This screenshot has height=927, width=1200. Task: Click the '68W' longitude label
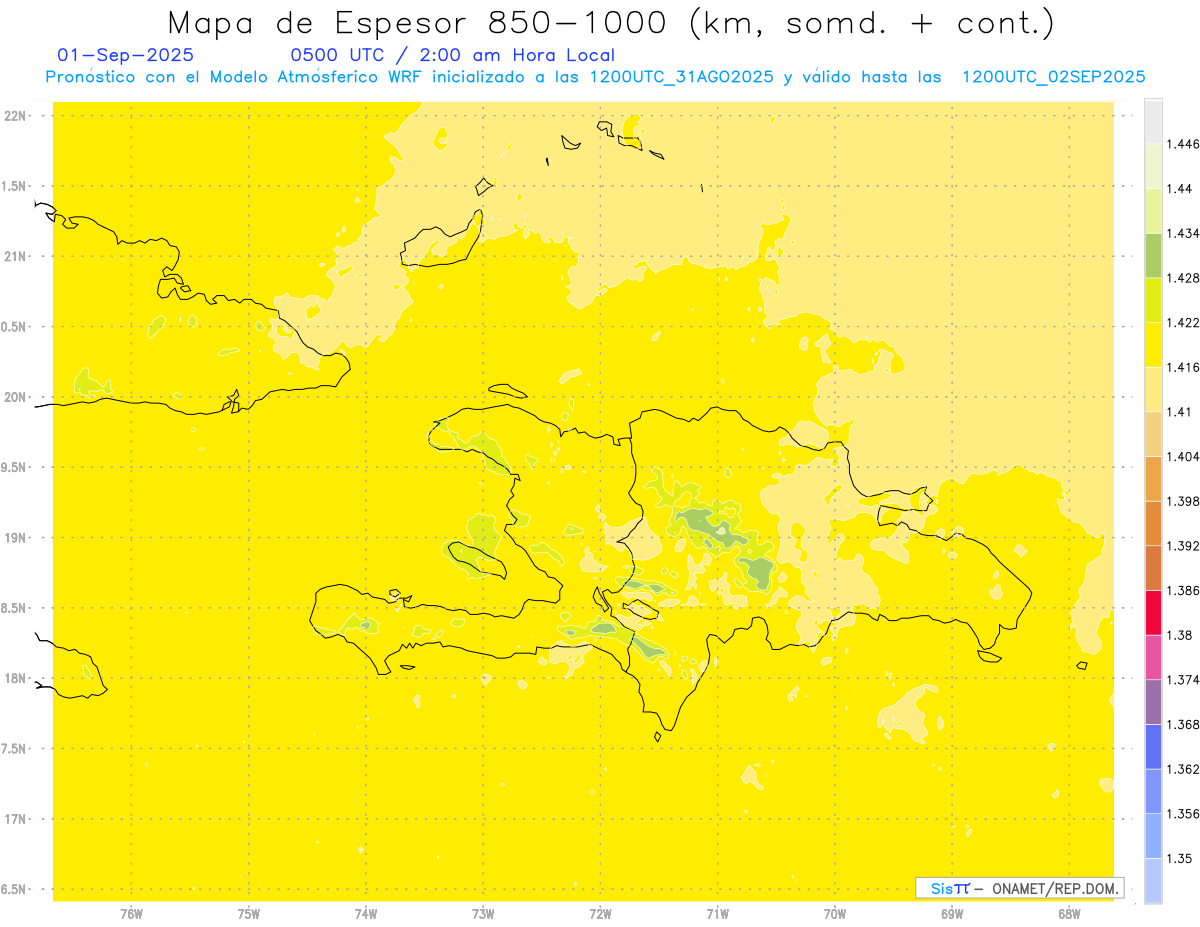click(1069, 914)
